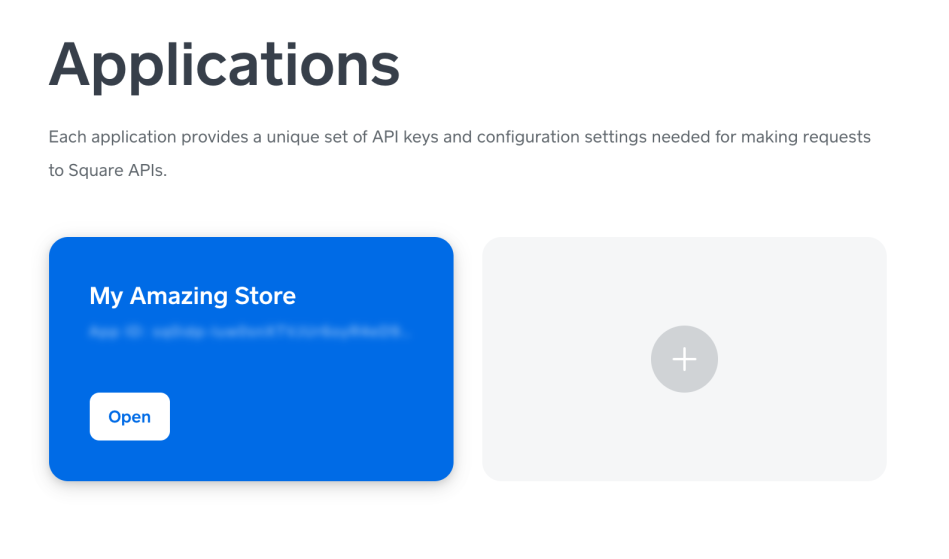Click the Applications page heading
Viewport: 949px width, 559px height.
click(x=224, y=65)
